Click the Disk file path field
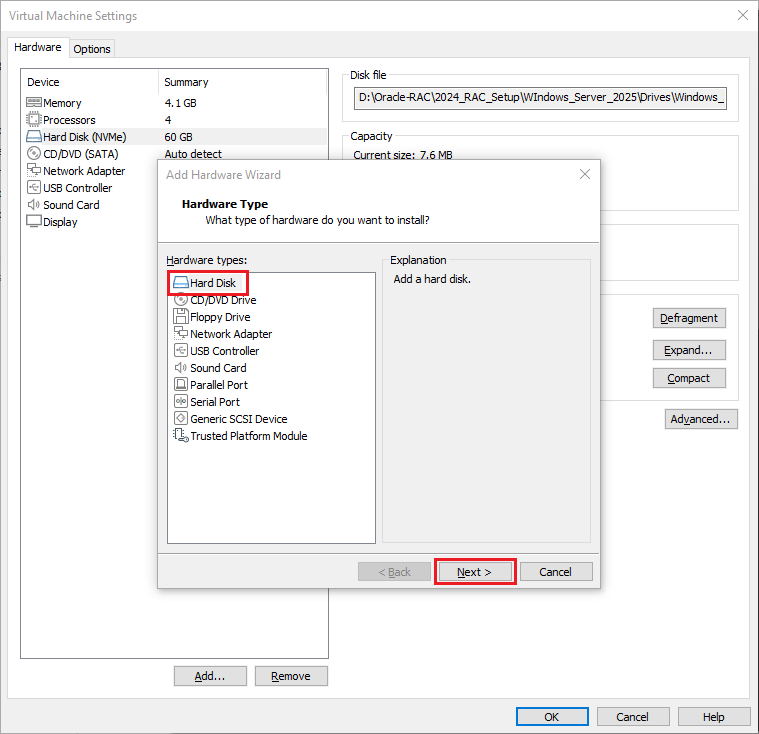759x734 pixels. click(540, 98)
